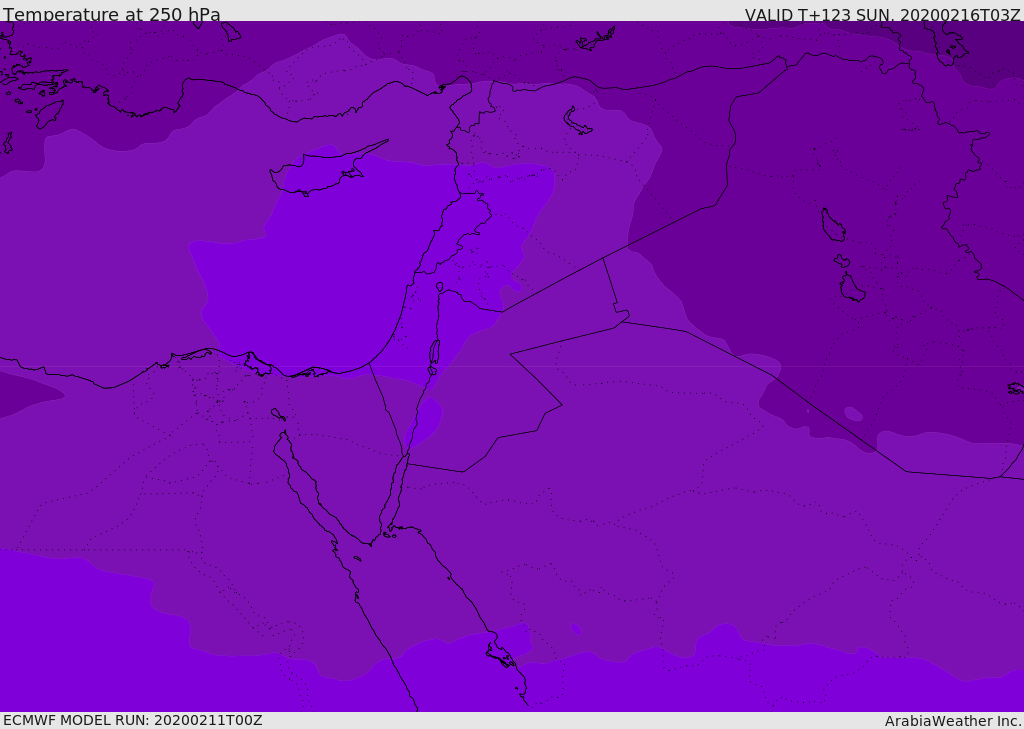1024x729 pixels.
Task: Click the "Temperature at 250 hPa" title
Action: pos(112,15)
